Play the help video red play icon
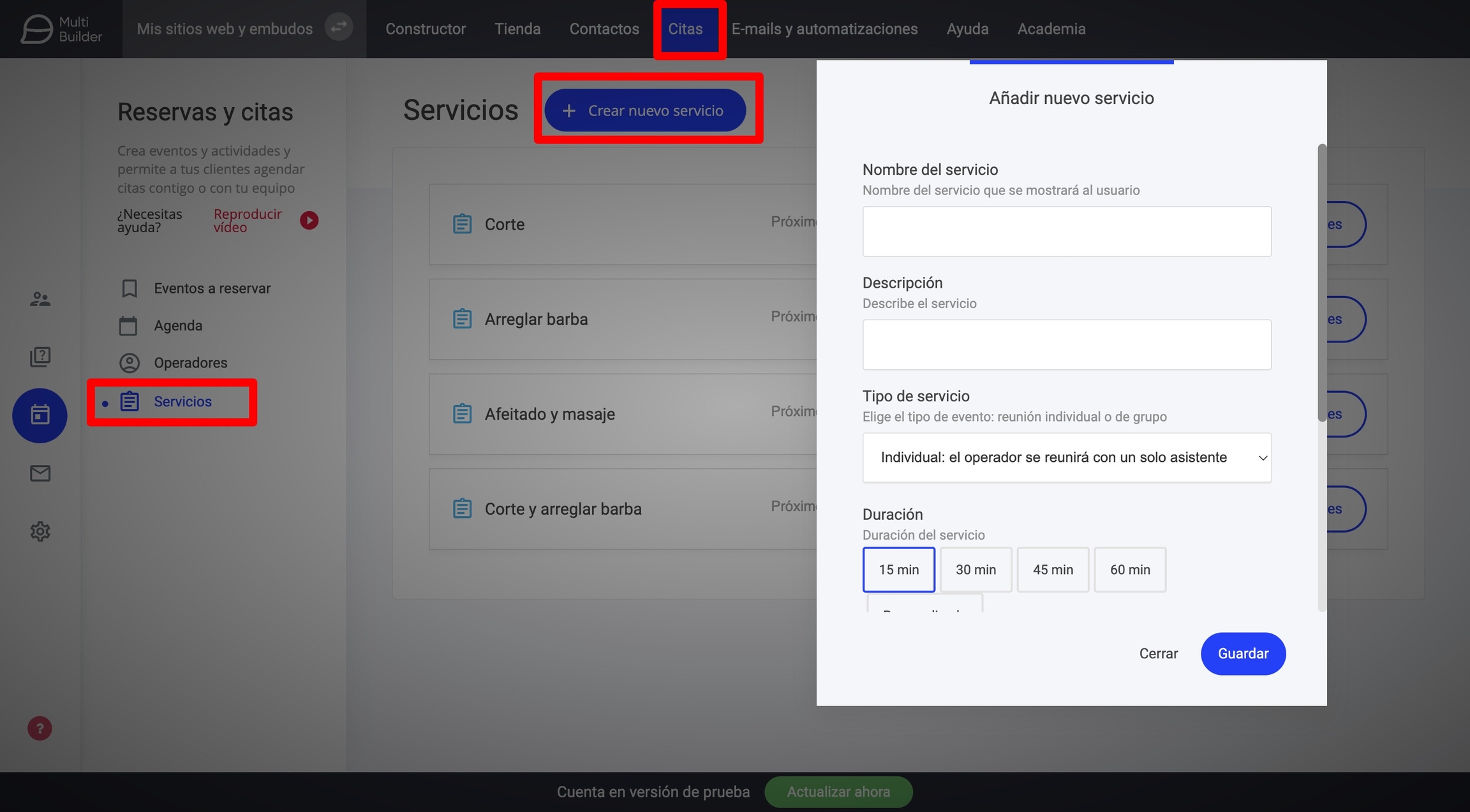 click(x=309, y=221)
